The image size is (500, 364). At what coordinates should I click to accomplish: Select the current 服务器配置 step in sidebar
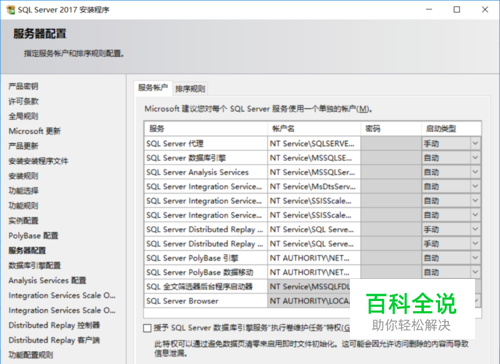coord(27,250)
